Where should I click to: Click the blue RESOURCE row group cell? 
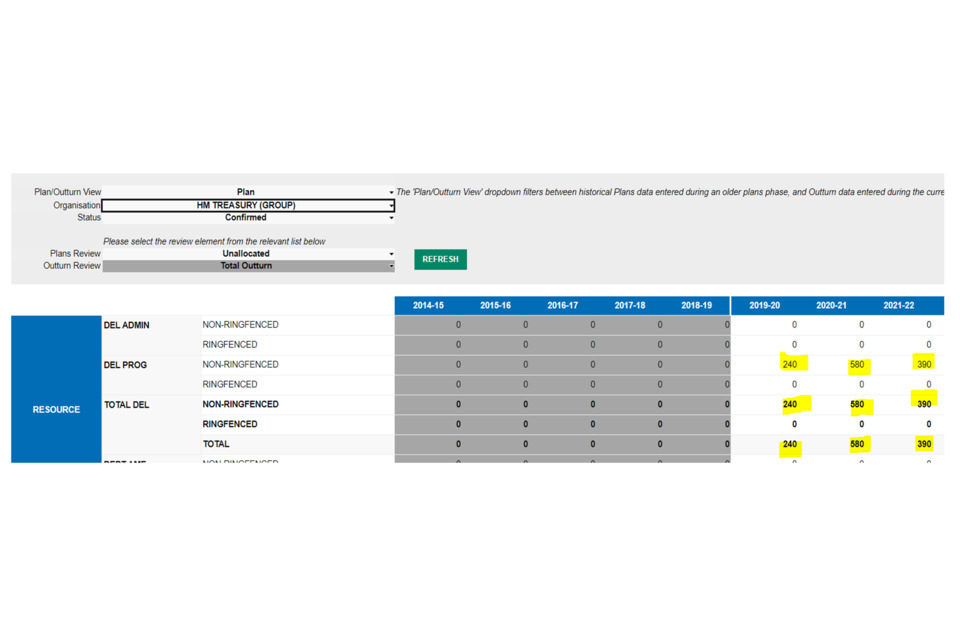[x=56, y=409]
